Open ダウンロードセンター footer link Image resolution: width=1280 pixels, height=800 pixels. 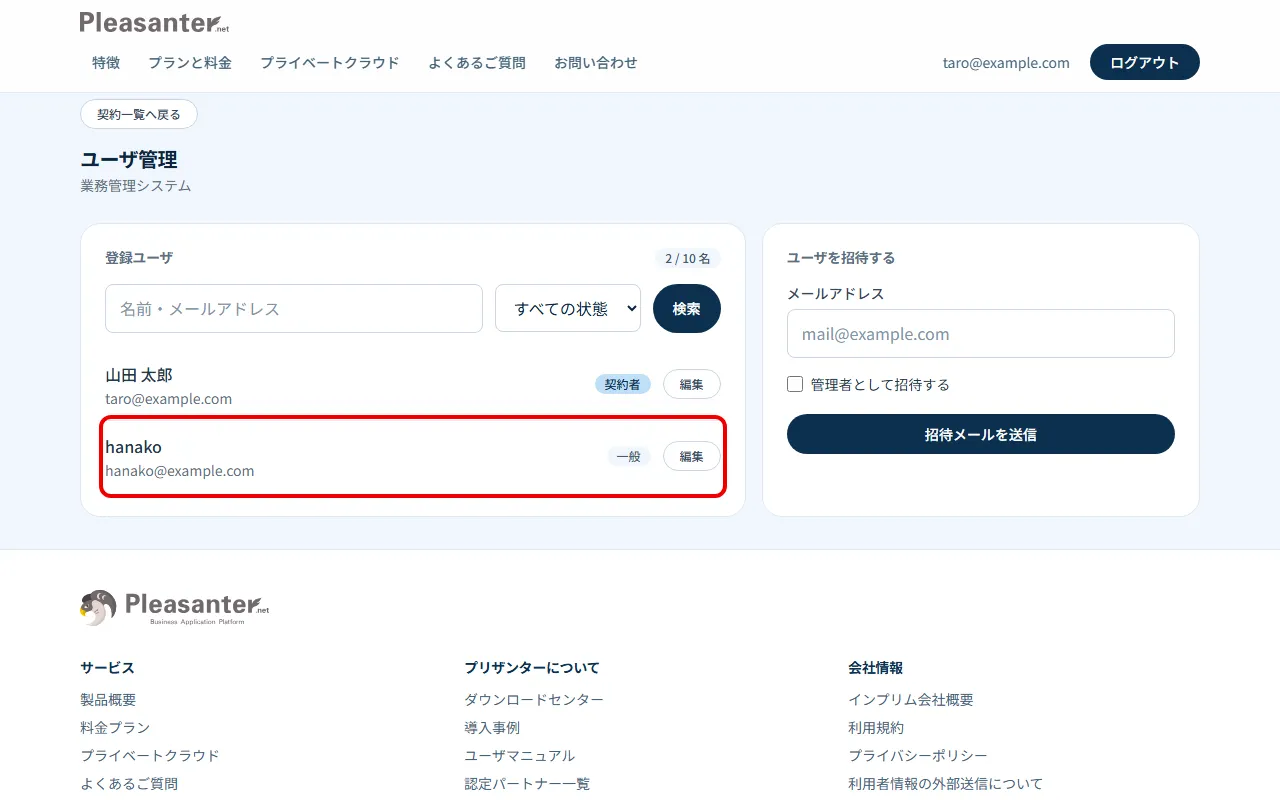(534, 700)
